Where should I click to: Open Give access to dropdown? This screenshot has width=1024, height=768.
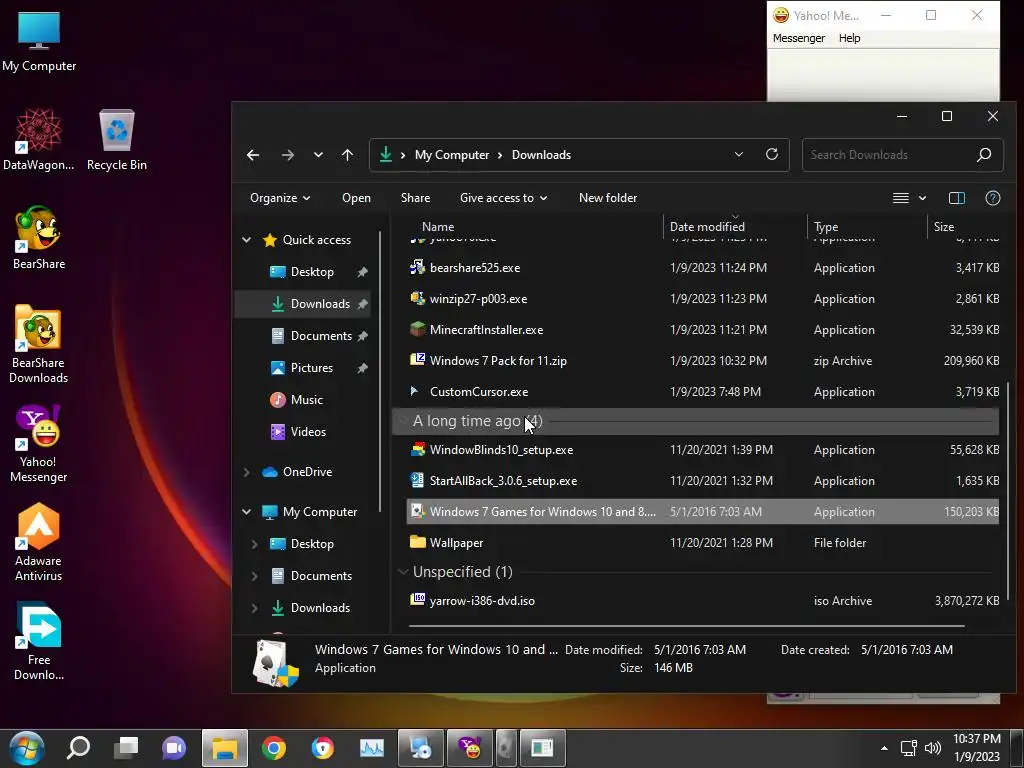click(x=504, y=198)
